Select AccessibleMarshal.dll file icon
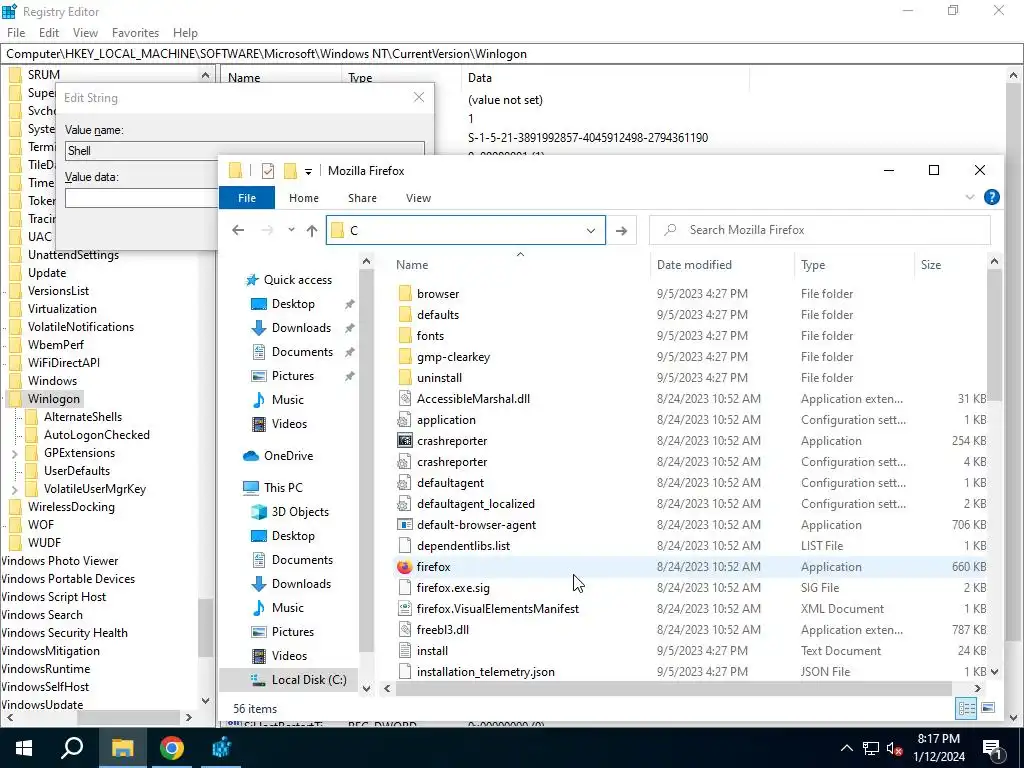The width and height of the screenshot is (1024, 768). click(405, 399)
